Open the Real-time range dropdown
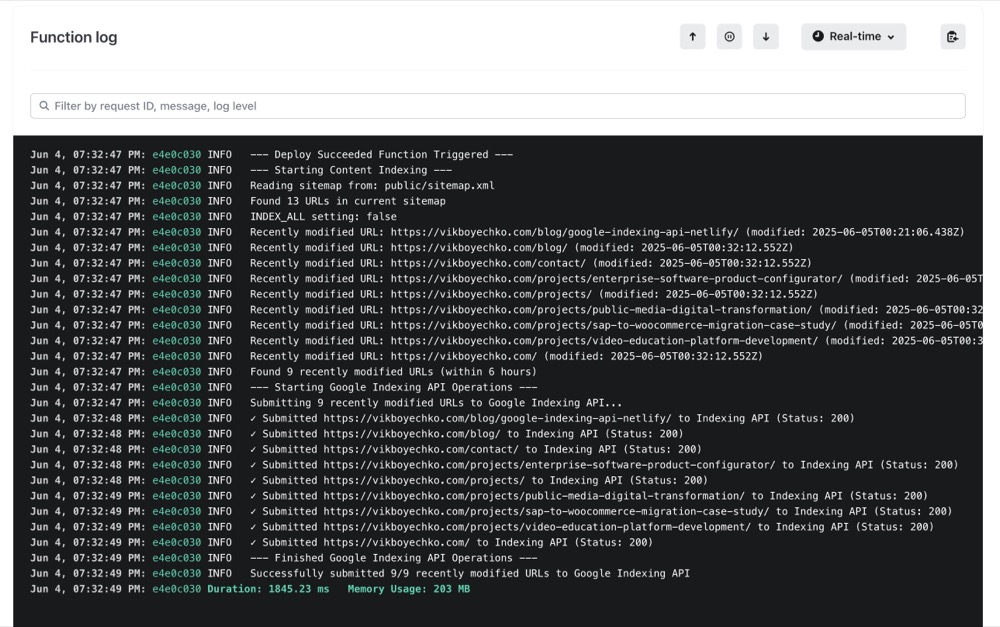Screen dimensions: 1000x627 [x=853, y=37]
